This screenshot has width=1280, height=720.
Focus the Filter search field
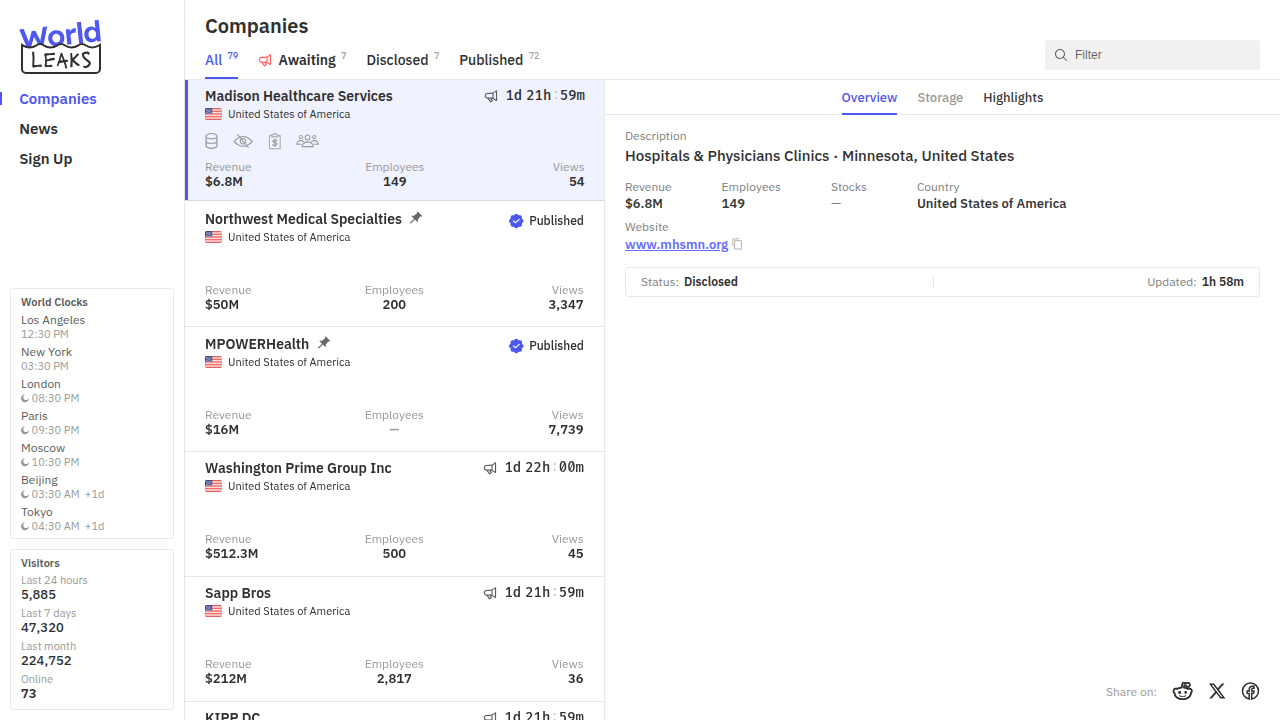pos(1160,55)
